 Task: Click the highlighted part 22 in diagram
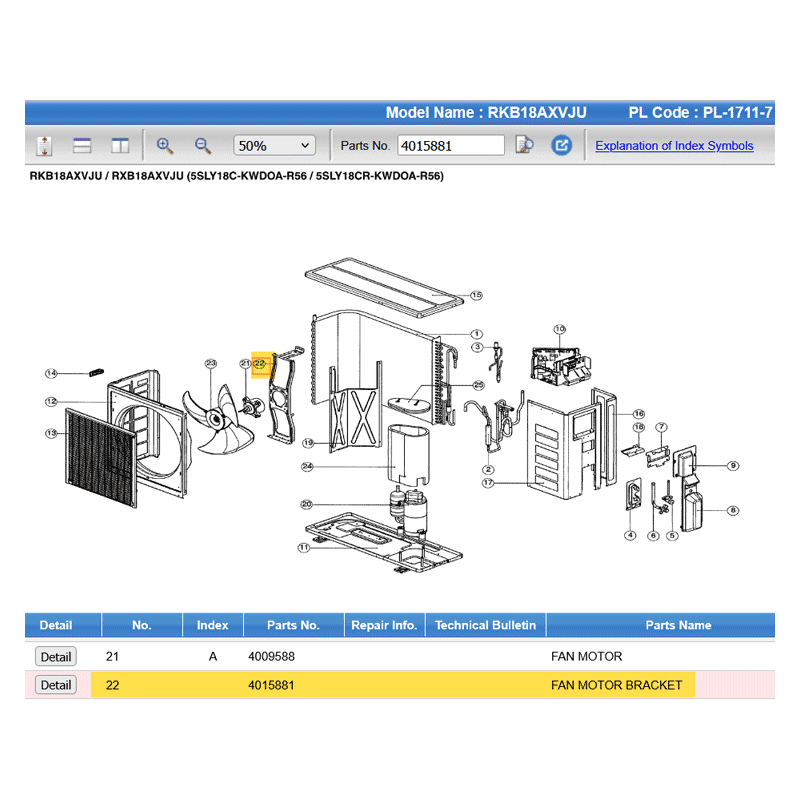click(x=260, y=364)
